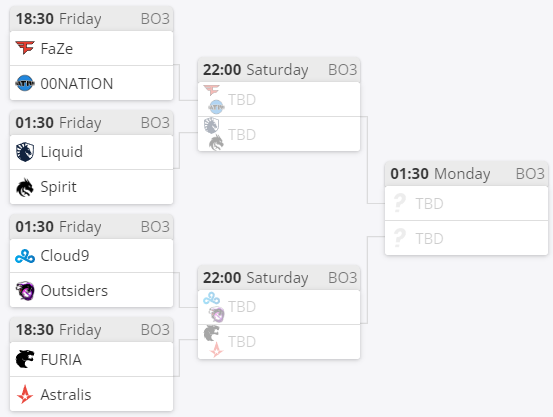Select the Liquid horse logo
The height and width of the screenshot is (417, 553).
point(25,152)
